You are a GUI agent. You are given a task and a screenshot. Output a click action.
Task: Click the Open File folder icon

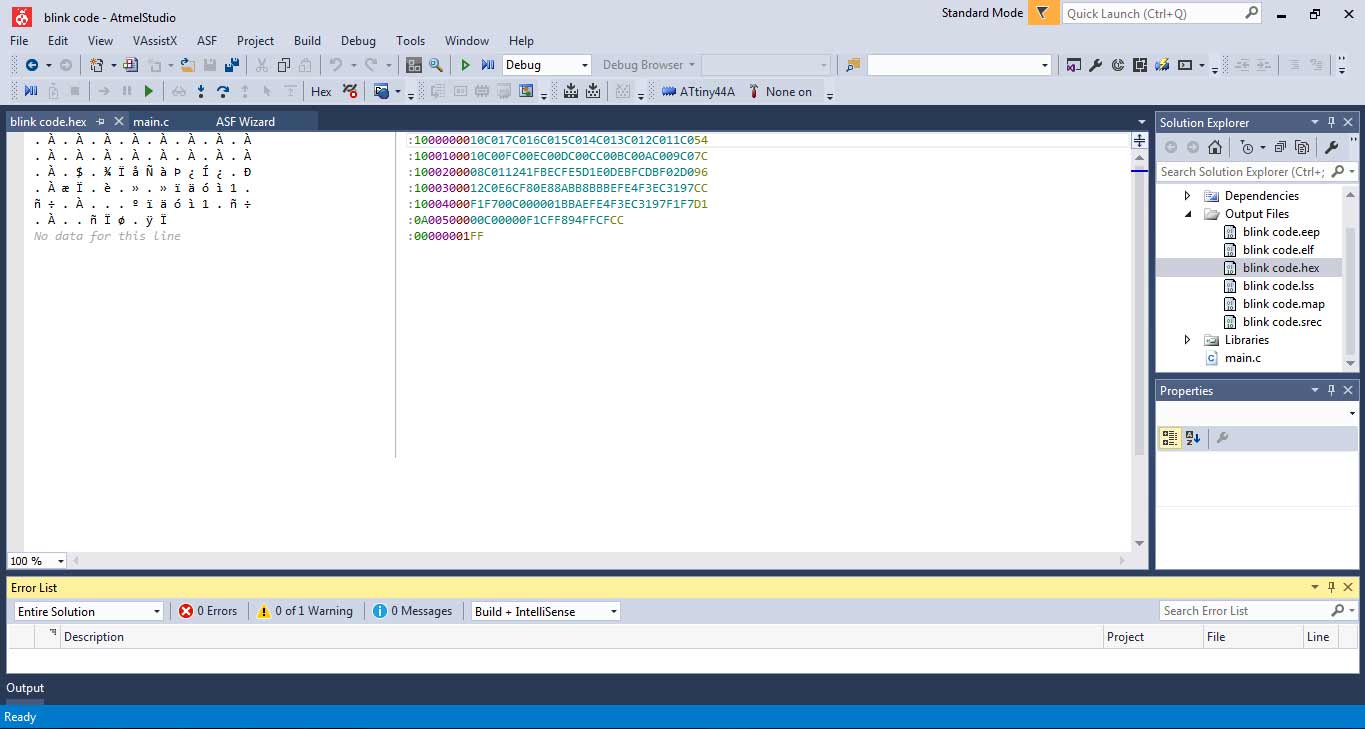click(187, 65)
